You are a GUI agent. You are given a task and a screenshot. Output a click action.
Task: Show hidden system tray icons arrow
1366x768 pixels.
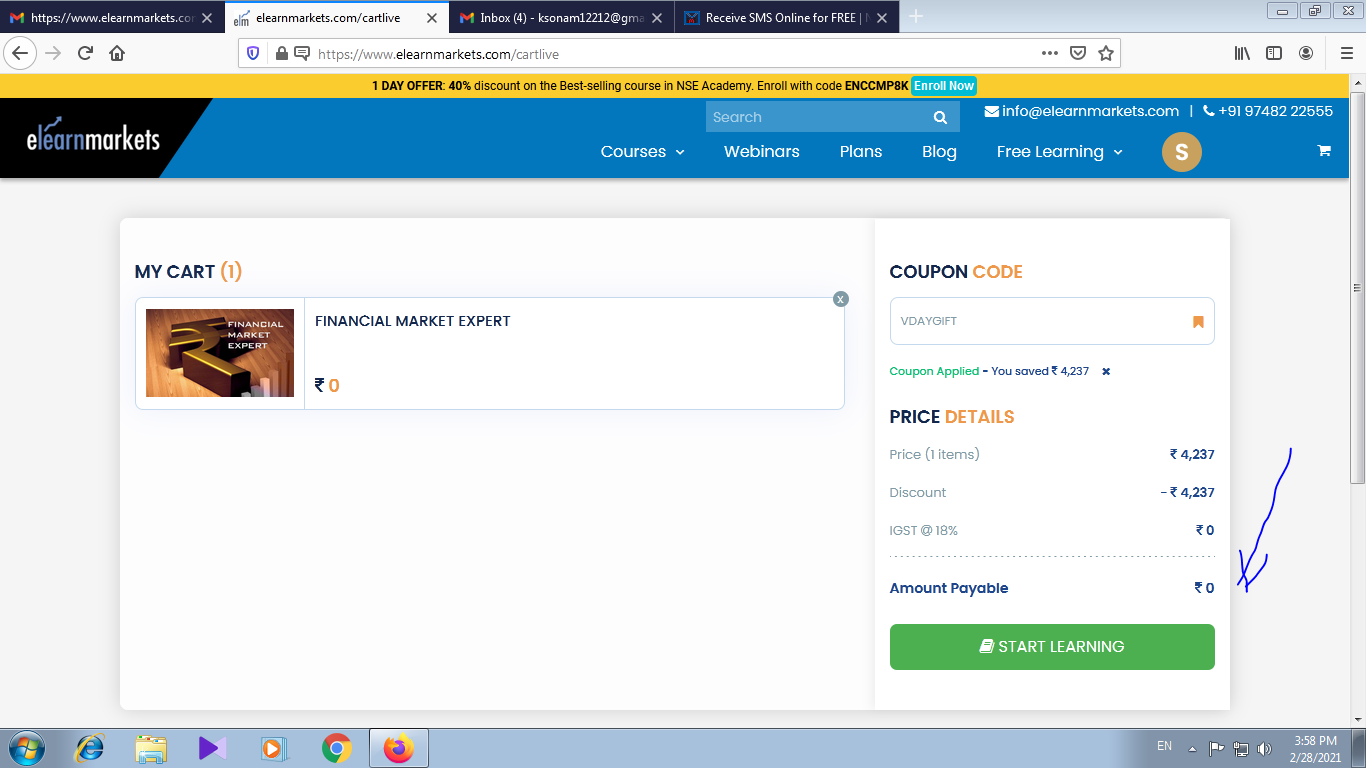click(1192, 748)
